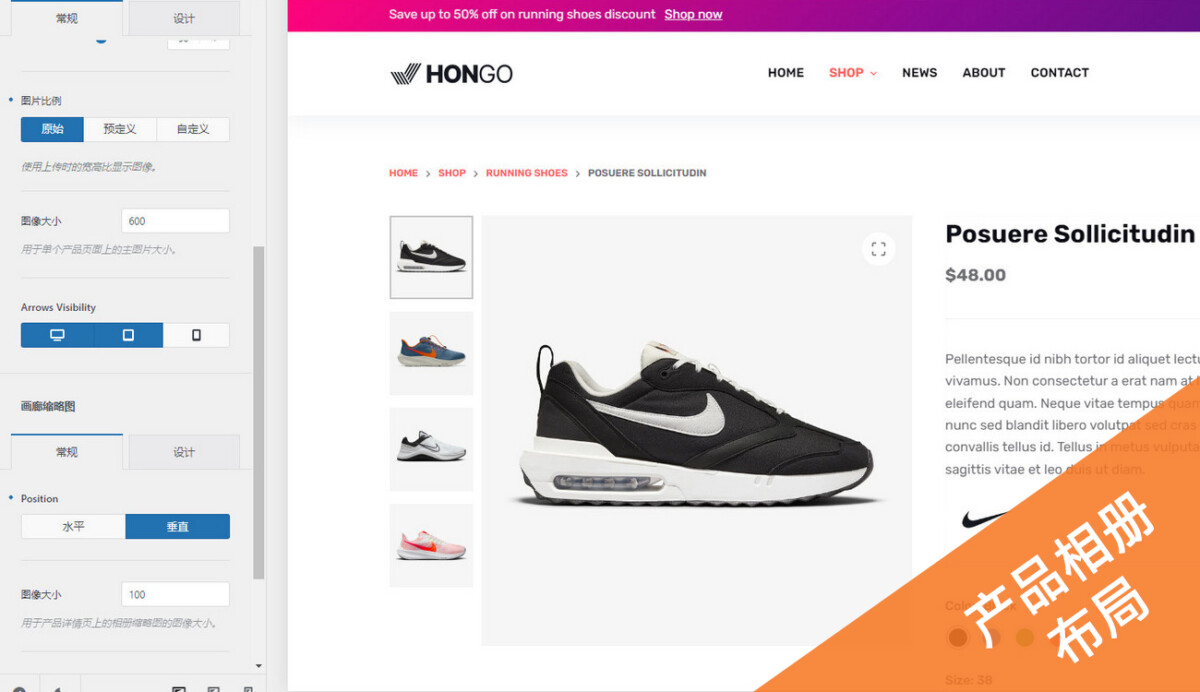Set thumbnail position to 垂直
The image size is (1200, 692).
tap(177, 526)
